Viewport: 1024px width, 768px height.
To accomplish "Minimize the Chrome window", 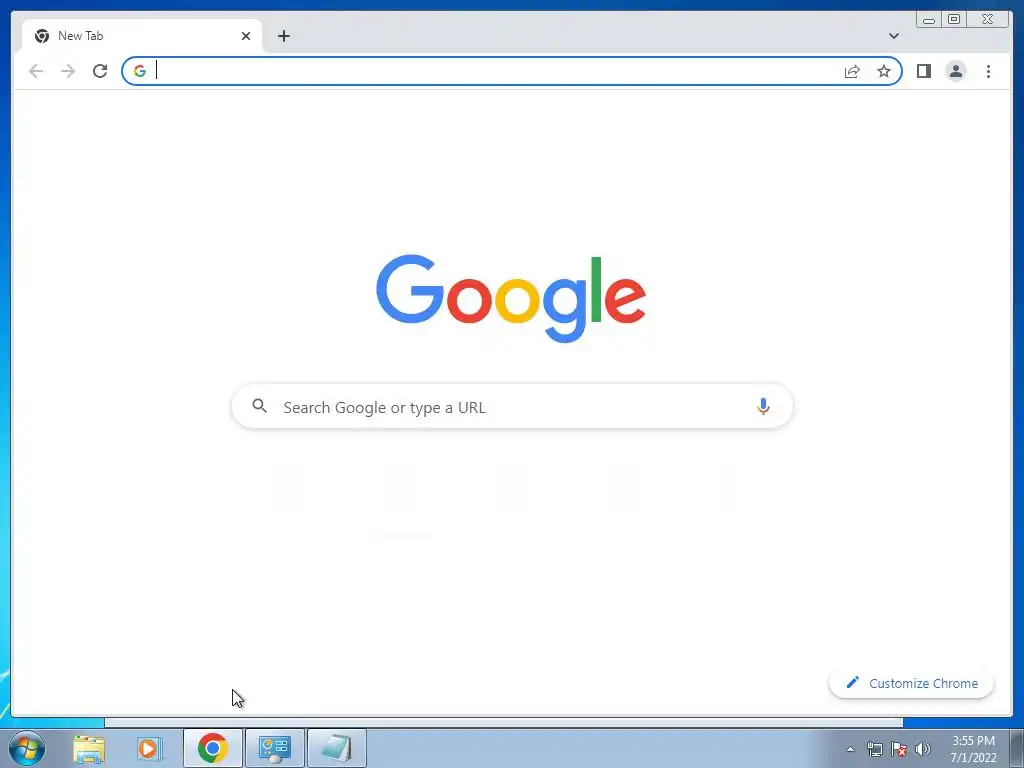I will (929, 19).
